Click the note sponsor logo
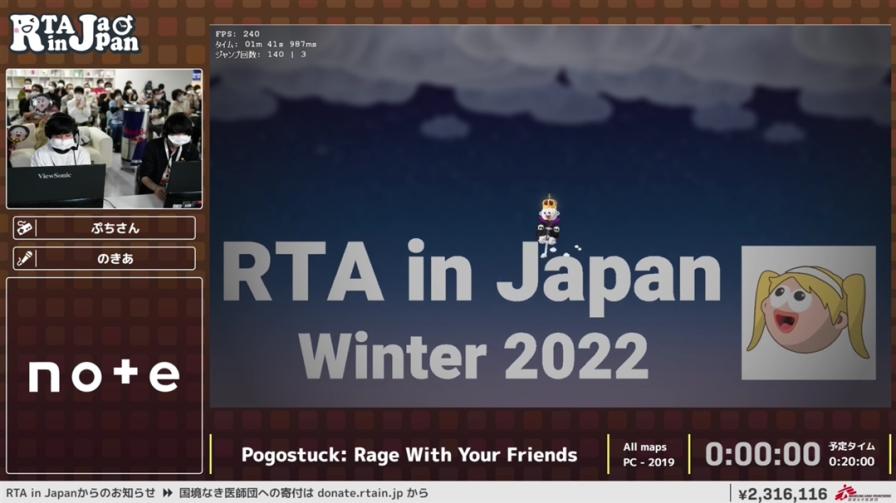Image resolution: width=896 pixels, height=503 pixels. pos(104,376)
